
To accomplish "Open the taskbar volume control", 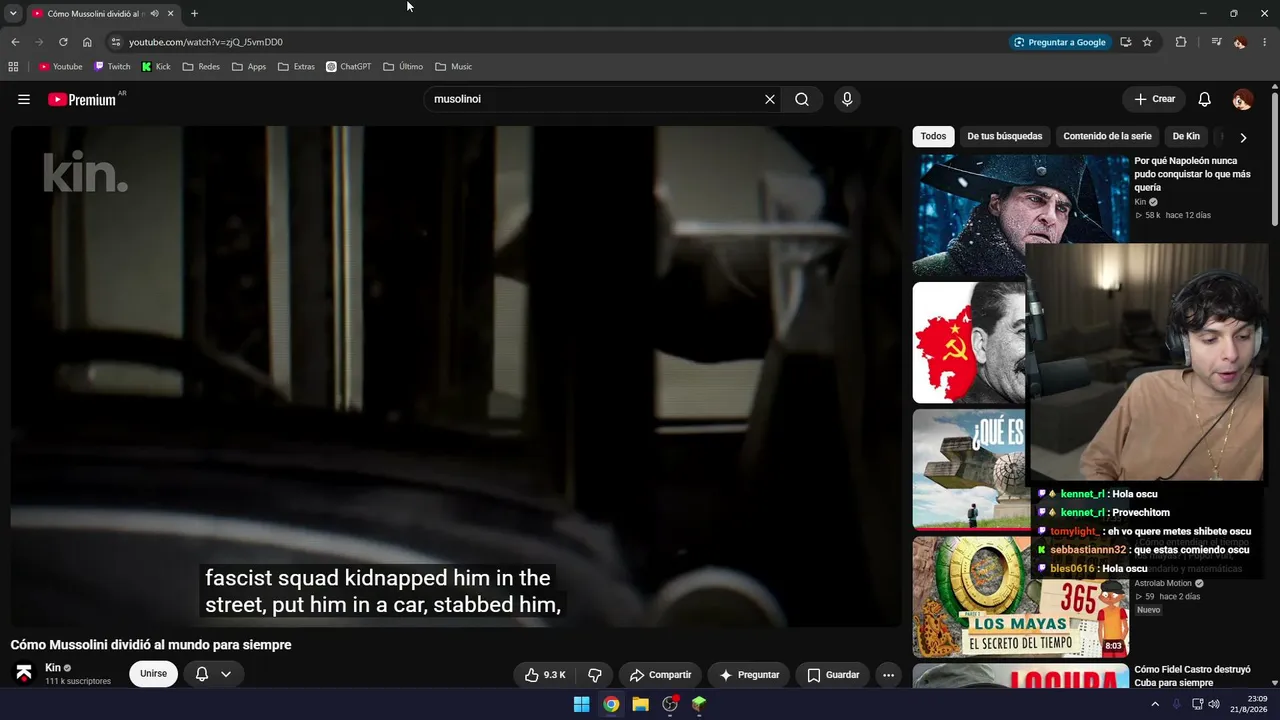I will click(x=1214, y=704).
